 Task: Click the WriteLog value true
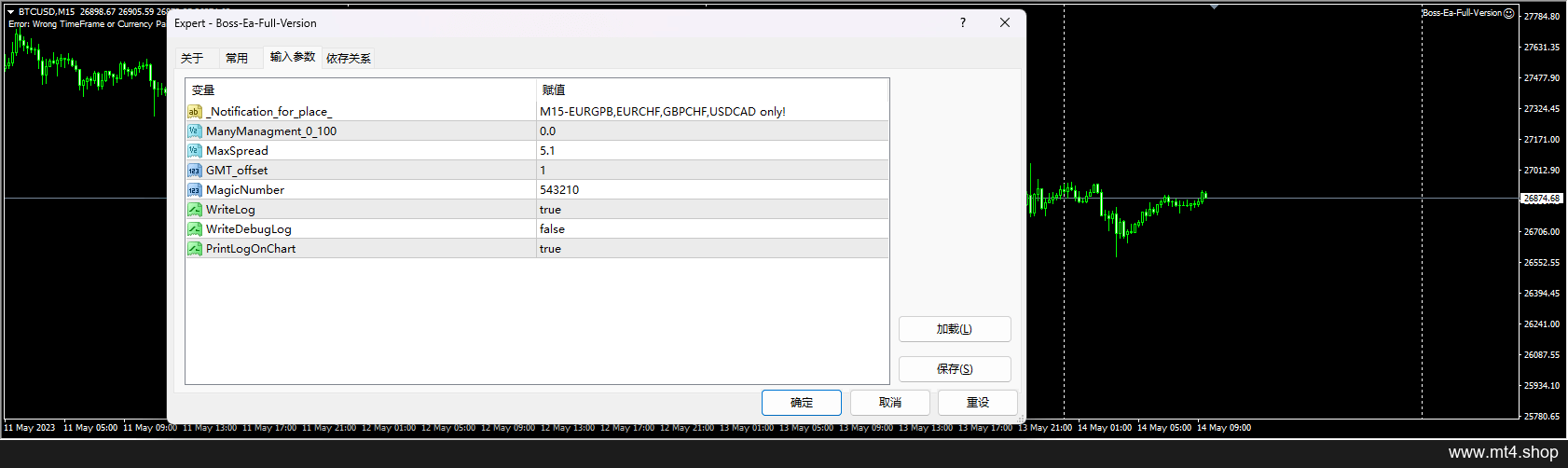pyautogui.click(x=550, y=210)
